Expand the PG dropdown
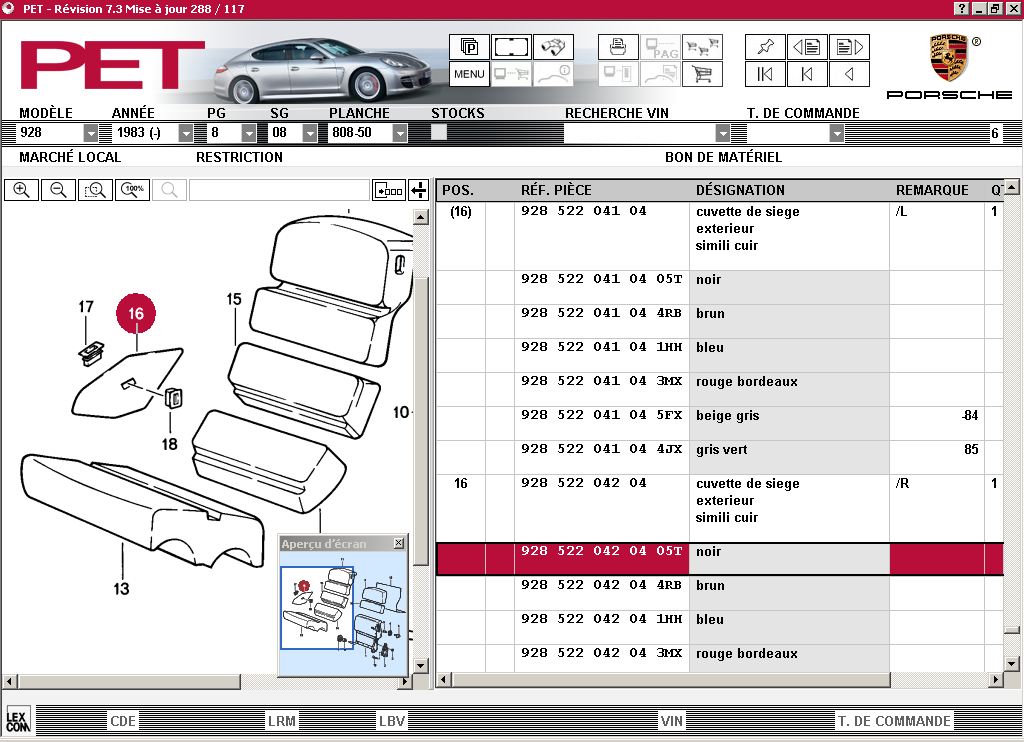 pos(249,133)
